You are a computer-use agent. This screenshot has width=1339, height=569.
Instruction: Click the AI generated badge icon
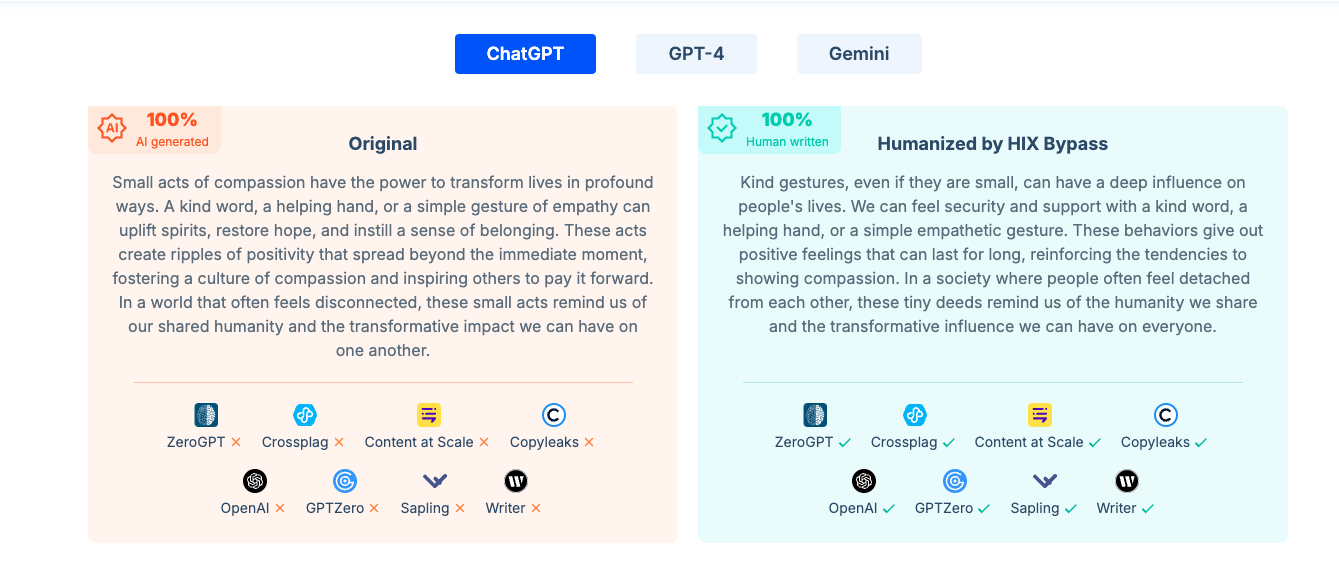click(112, 128)
